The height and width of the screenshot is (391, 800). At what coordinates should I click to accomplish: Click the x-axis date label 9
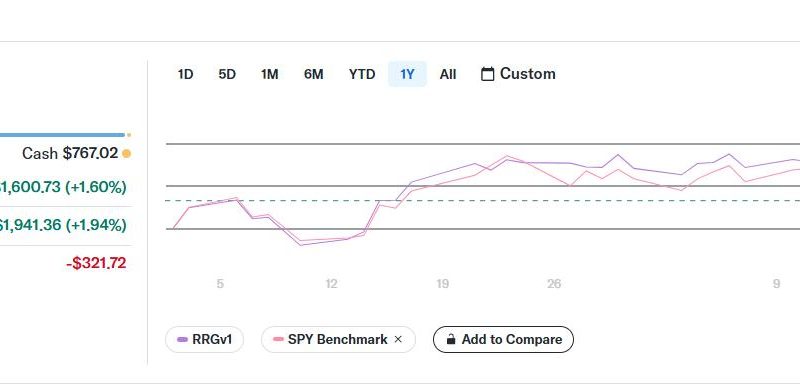click(x=776, y=284)
